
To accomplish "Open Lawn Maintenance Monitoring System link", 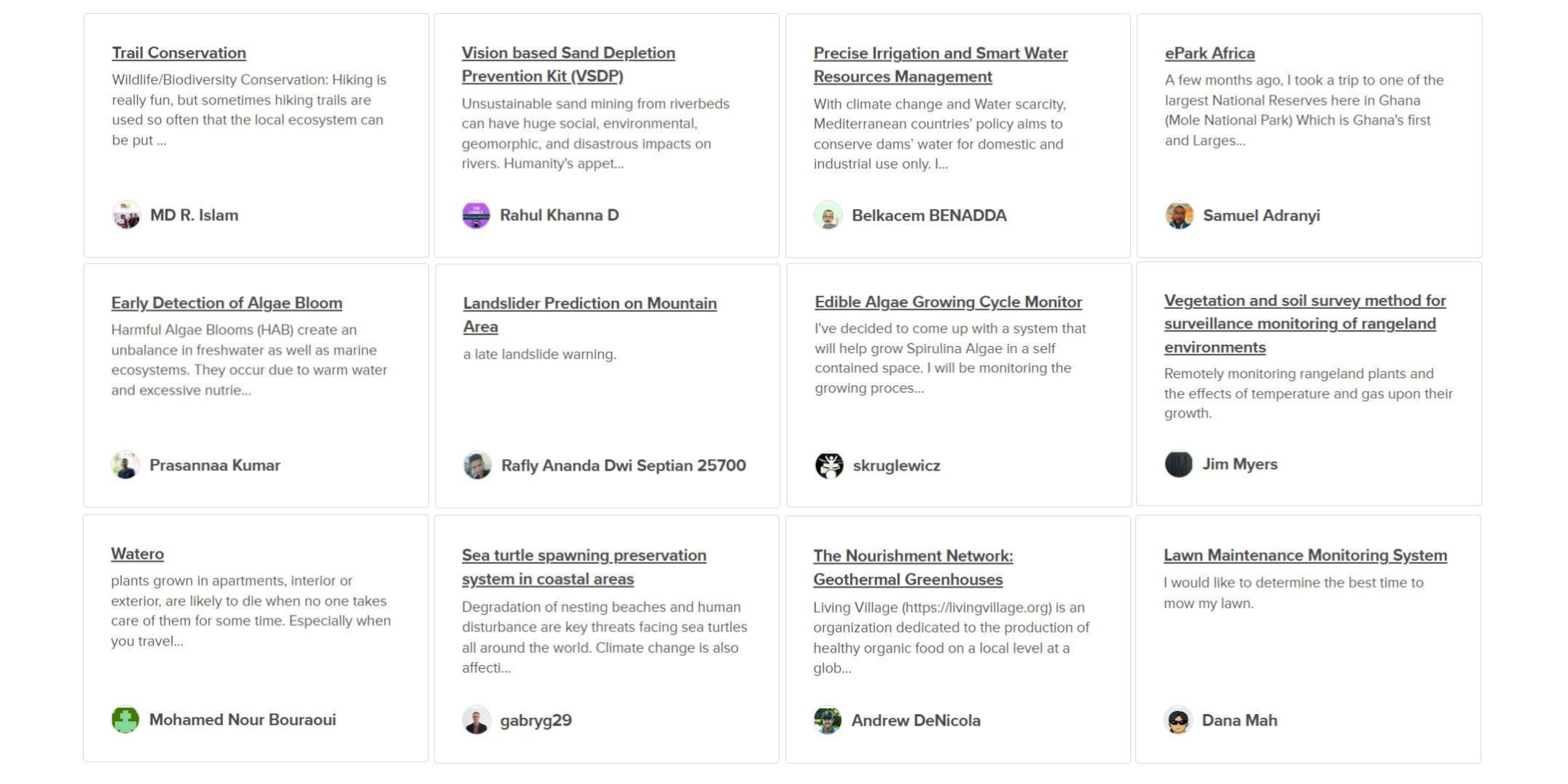I will [1305, 555].
